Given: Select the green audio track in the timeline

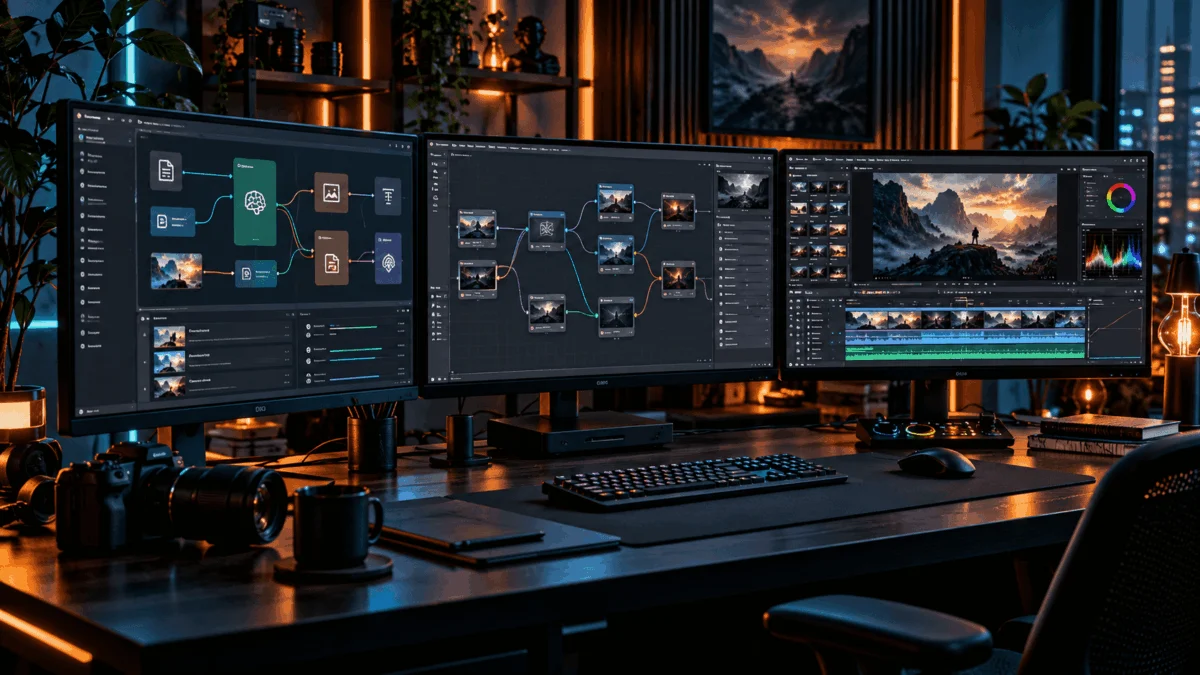Looking at the screenshot, I should 965,352.
